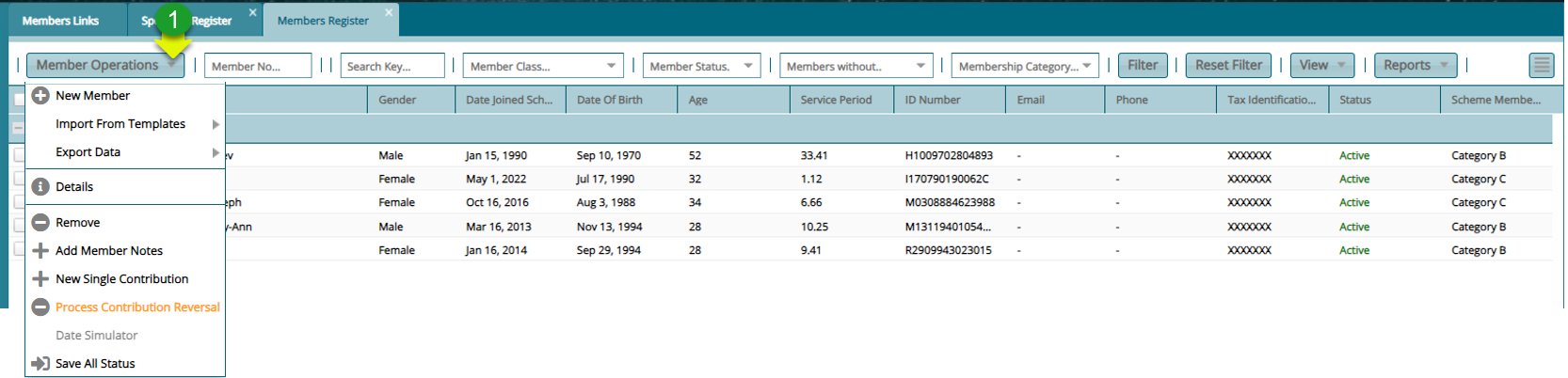Image resolution: width=1568 pixels, height=378 pixels.
Task: Sort by the Status column header
Action: click(1384, 100)
